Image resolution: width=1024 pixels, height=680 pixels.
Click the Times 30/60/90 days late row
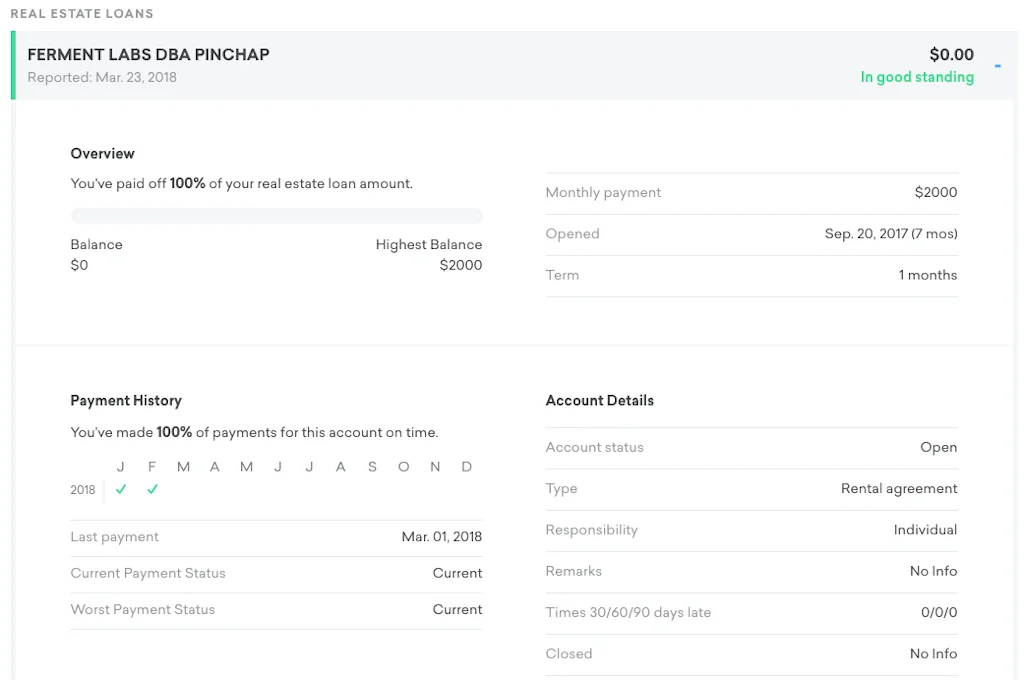coord(751,612)
